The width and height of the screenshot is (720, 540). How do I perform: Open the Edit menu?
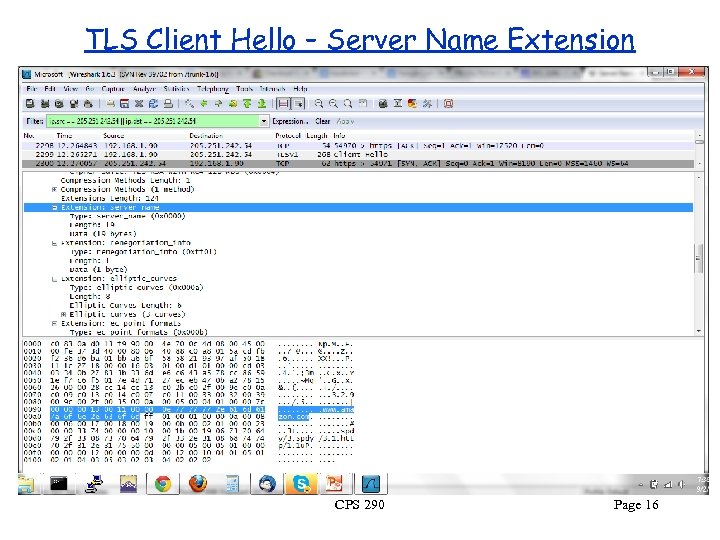pyautogui.click(x=50, y=89)
